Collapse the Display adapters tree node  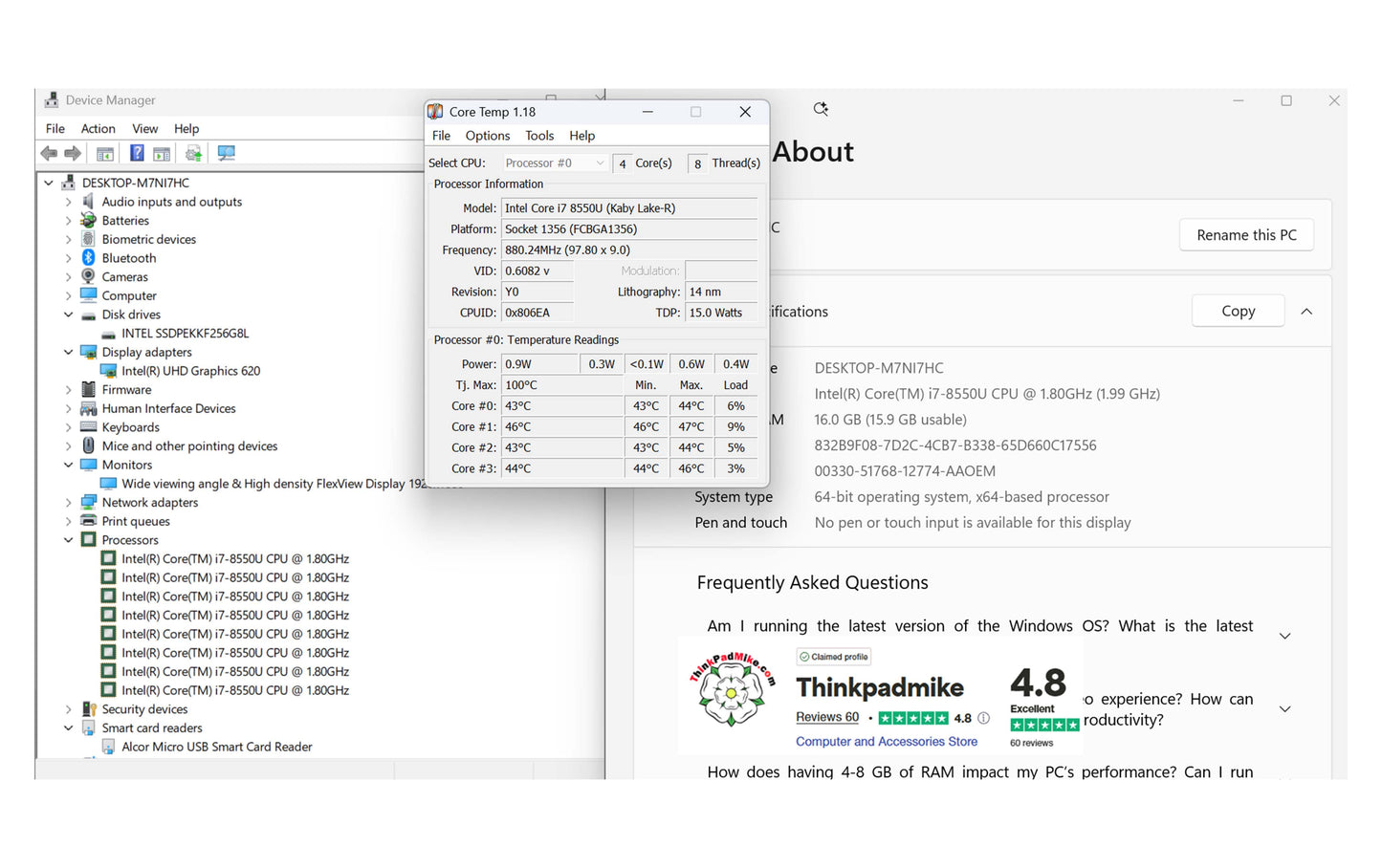[68, 352]
